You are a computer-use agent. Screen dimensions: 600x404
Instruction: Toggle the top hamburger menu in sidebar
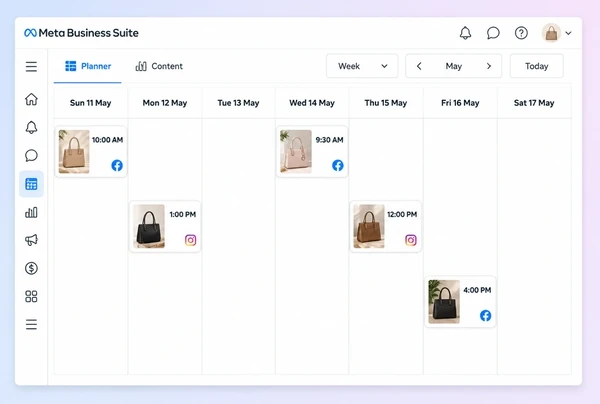(x=31, y=67)
